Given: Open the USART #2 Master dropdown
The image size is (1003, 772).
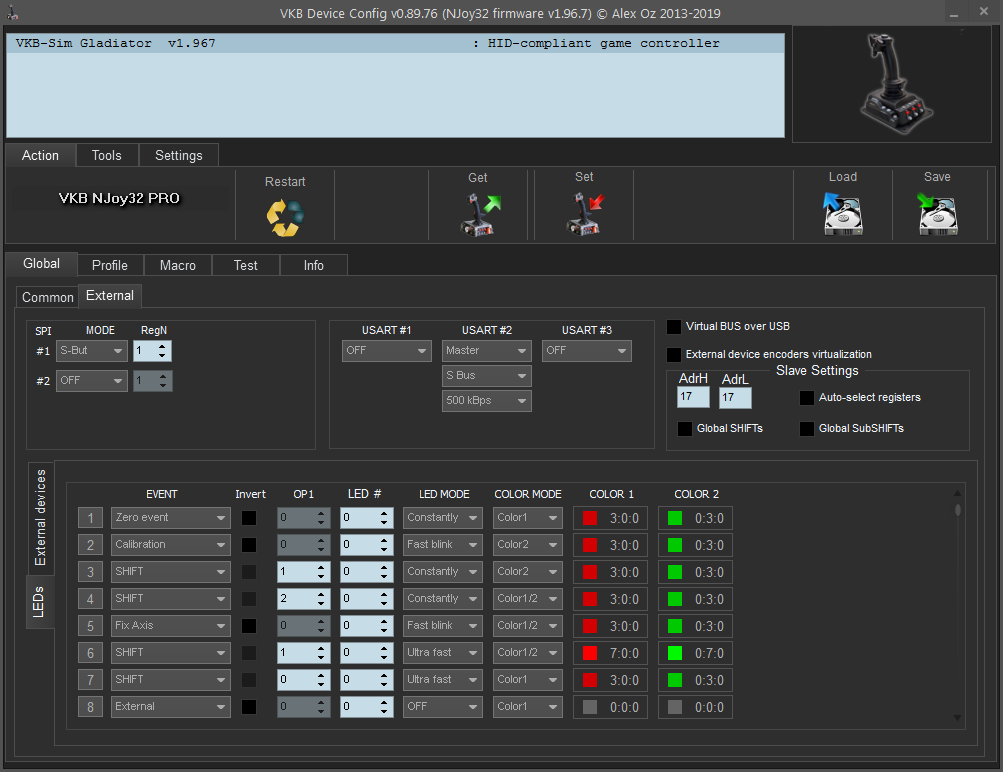Looking at the screenshot, I should [487, 351].
